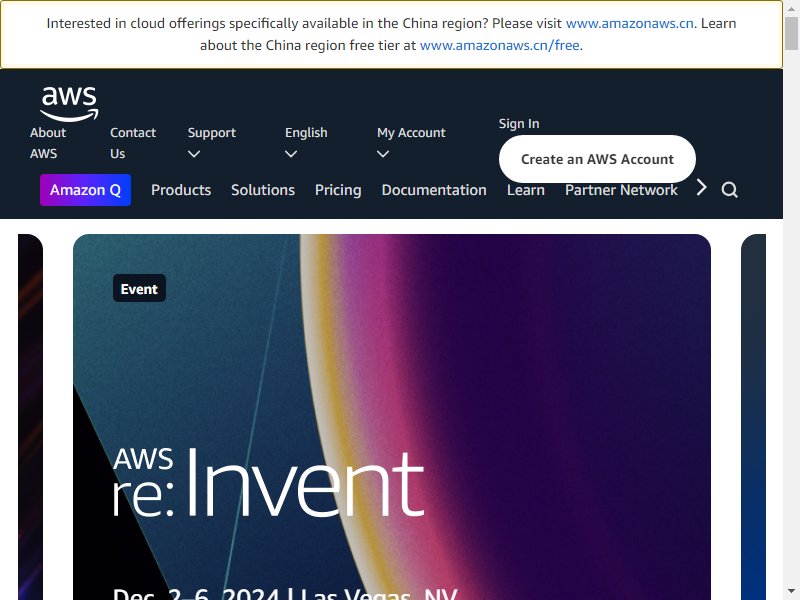
Task: Open the Learn menu
Action: click(x=526, y=190)
